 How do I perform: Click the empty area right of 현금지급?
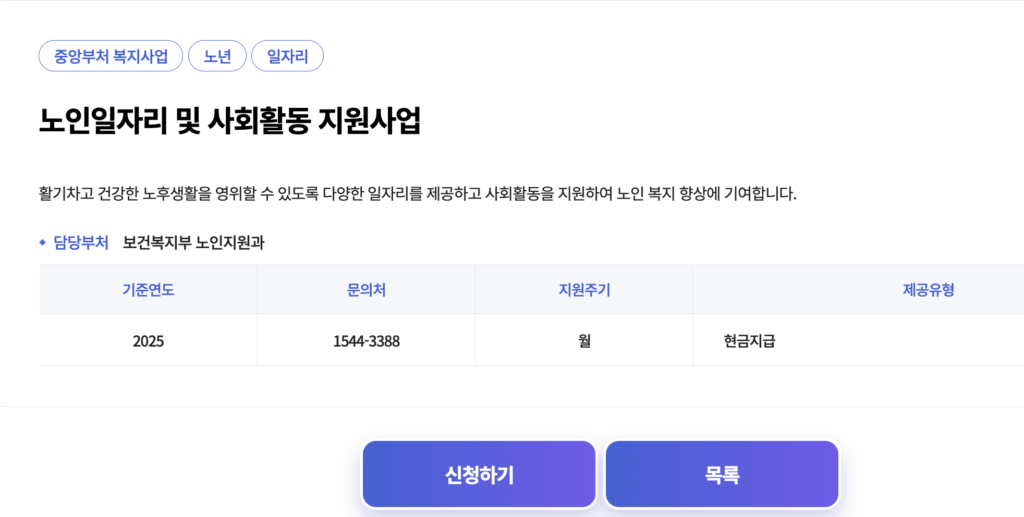(x=900, y=341)
